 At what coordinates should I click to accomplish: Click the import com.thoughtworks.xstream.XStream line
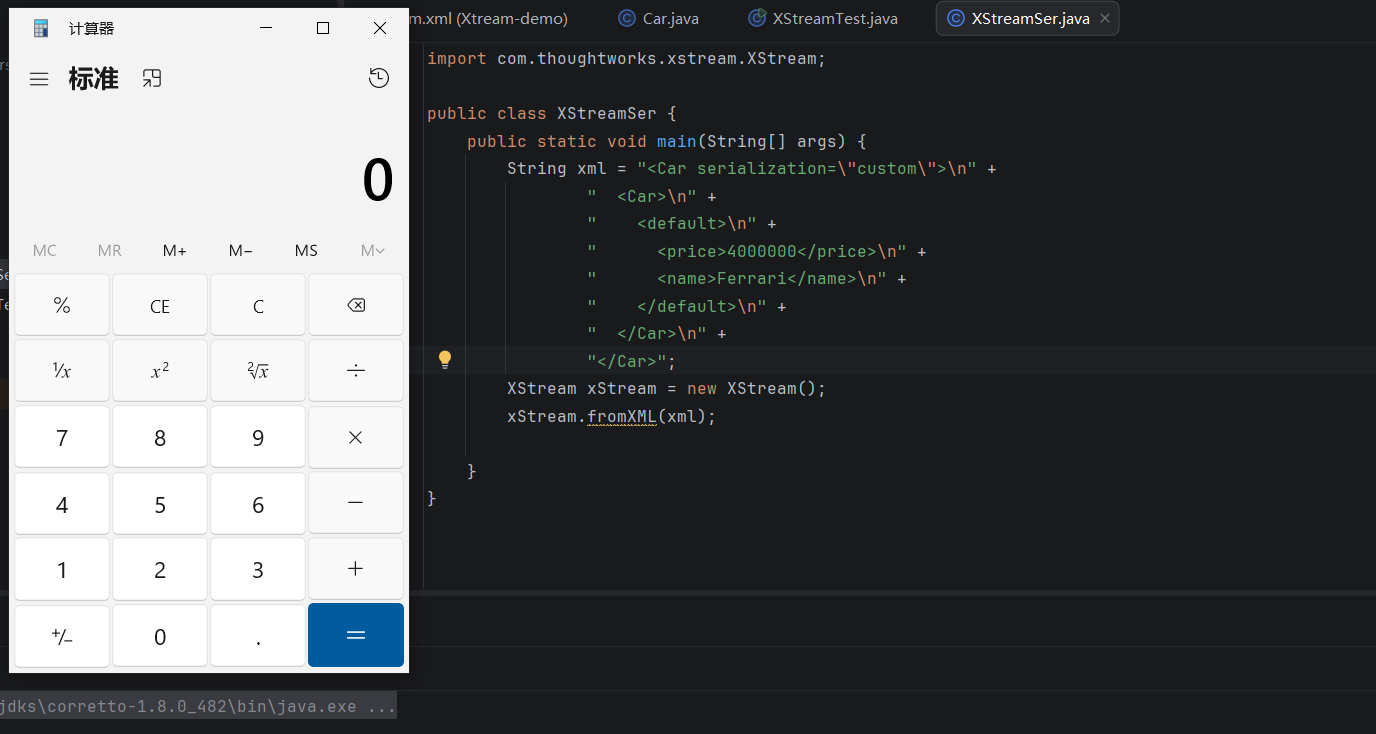click(x=627, y=58)
